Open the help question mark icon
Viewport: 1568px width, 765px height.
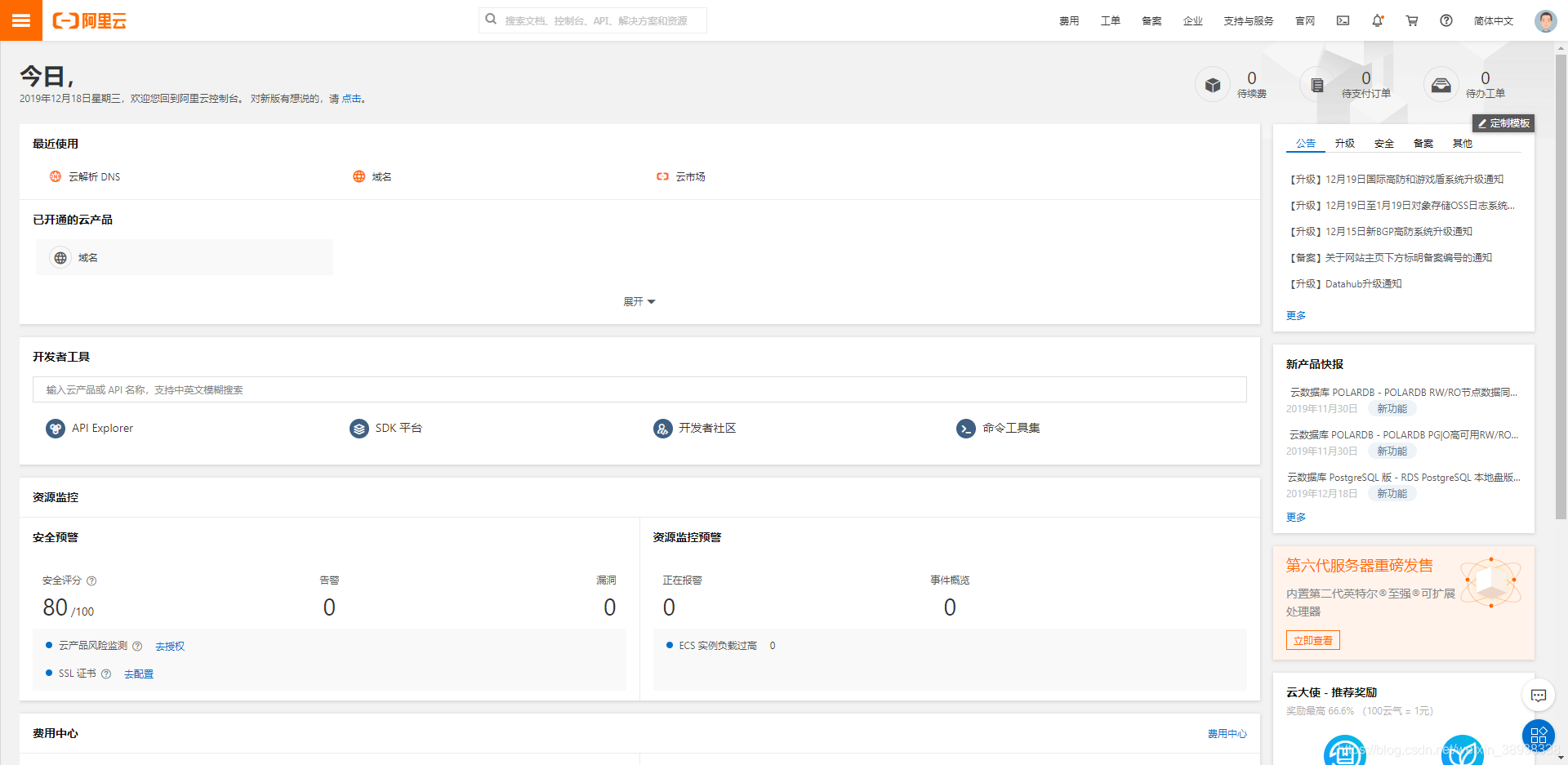(x=1446, y=20)
